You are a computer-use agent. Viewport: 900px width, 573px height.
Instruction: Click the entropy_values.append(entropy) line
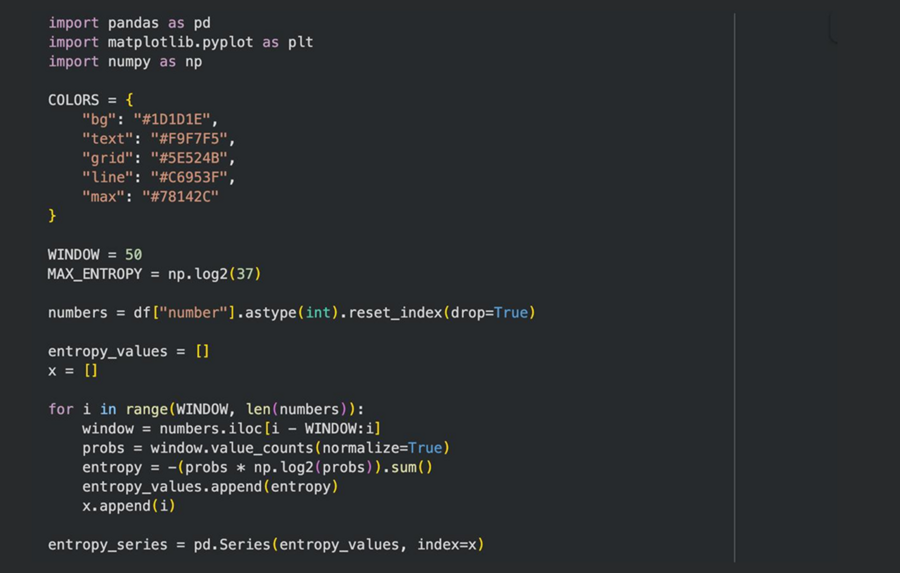click(210, 487)
